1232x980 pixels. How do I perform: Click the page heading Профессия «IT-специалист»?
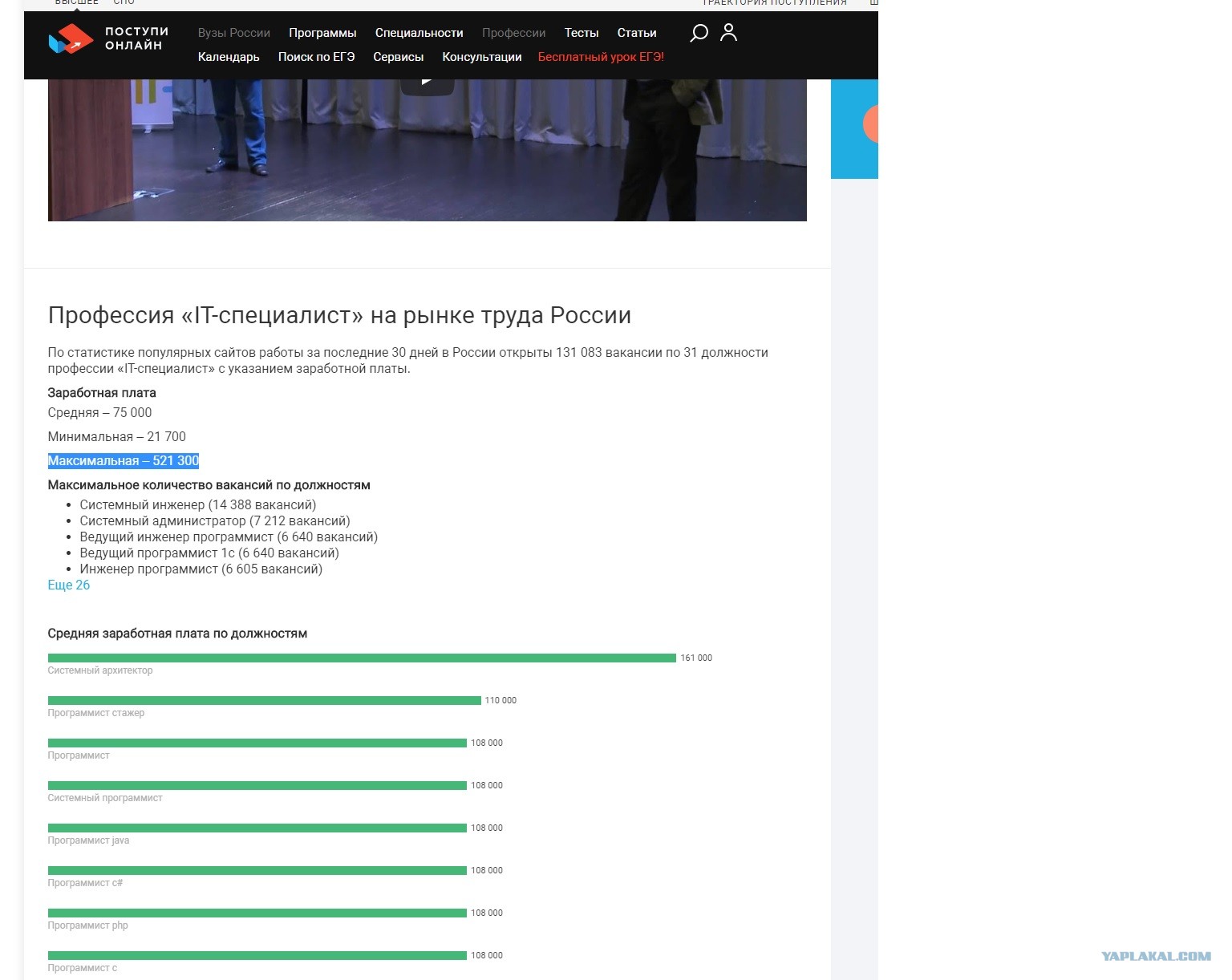click(339, 315)
